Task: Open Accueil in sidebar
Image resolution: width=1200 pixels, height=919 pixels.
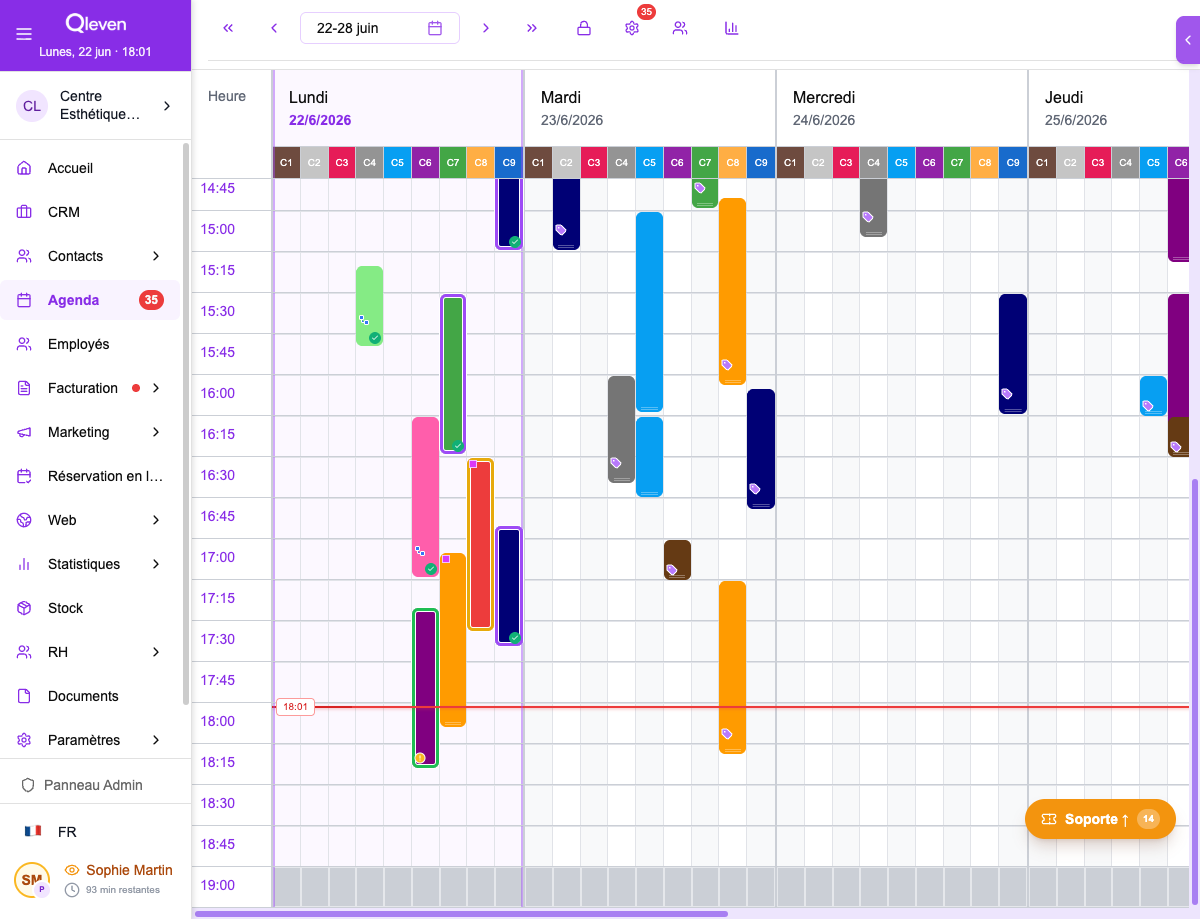Action: point(90,168)
